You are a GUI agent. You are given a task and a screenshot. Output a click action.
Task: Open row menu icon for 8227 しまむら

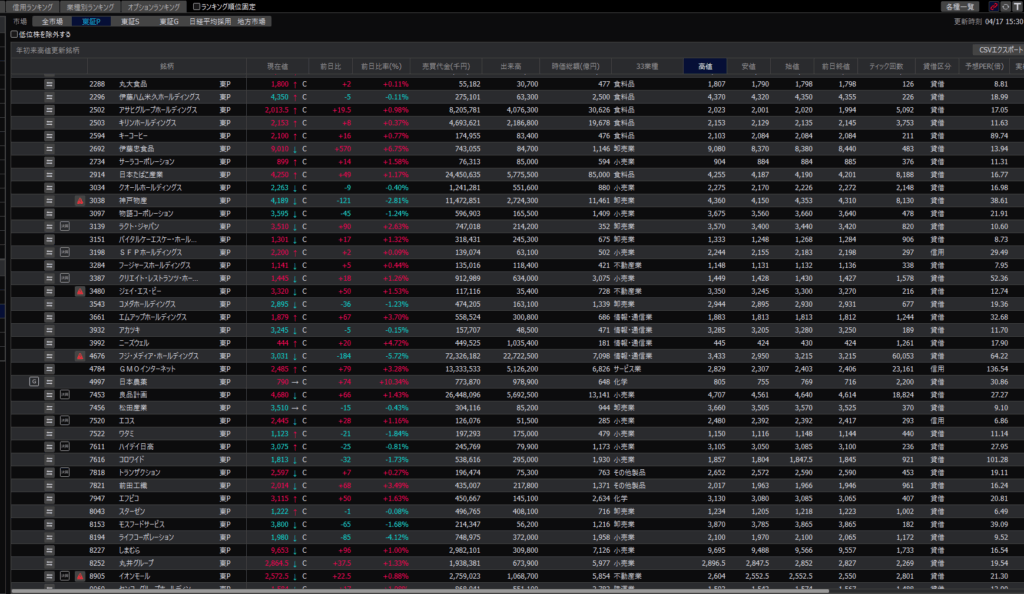tap(49, 550)
